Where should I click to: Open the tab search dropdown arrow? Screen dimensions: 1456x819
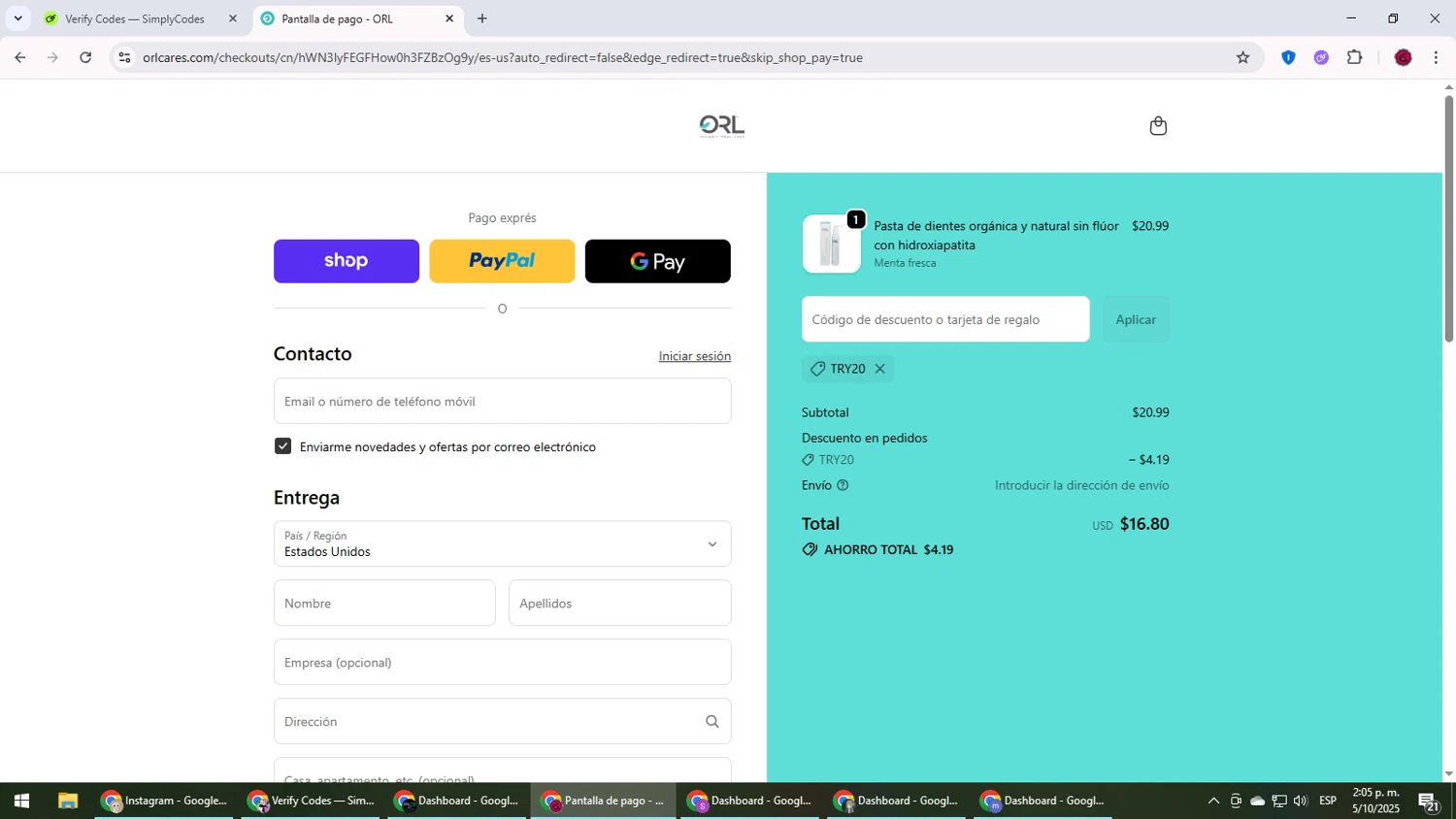(17, 18)
